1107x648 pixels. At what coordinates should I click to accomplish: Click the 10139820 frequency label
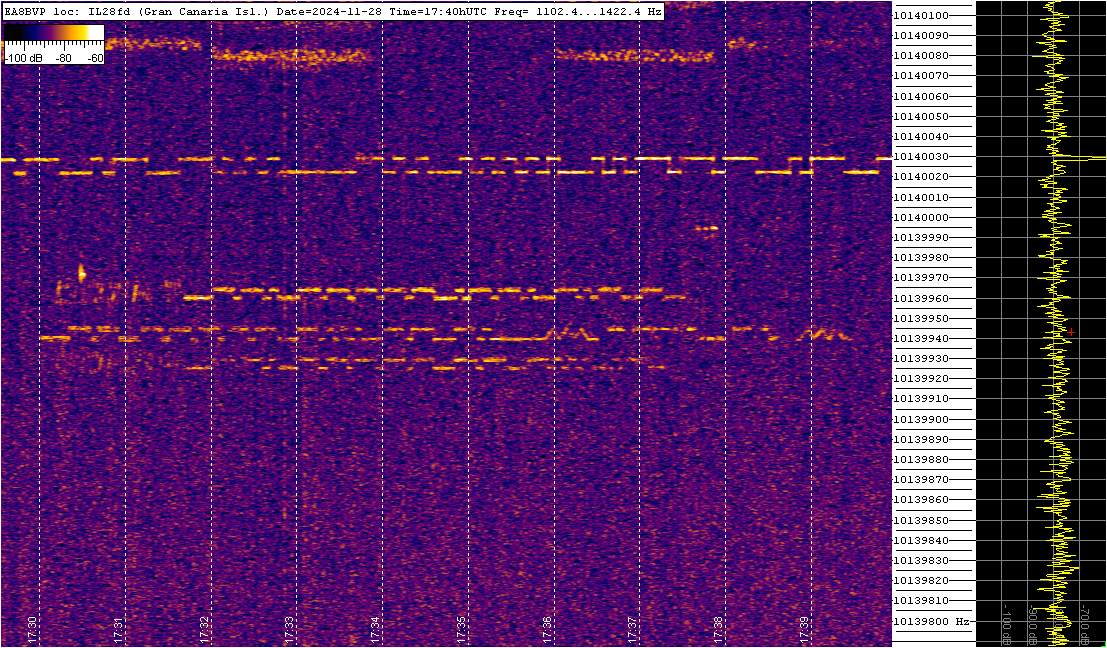[921, 580]
